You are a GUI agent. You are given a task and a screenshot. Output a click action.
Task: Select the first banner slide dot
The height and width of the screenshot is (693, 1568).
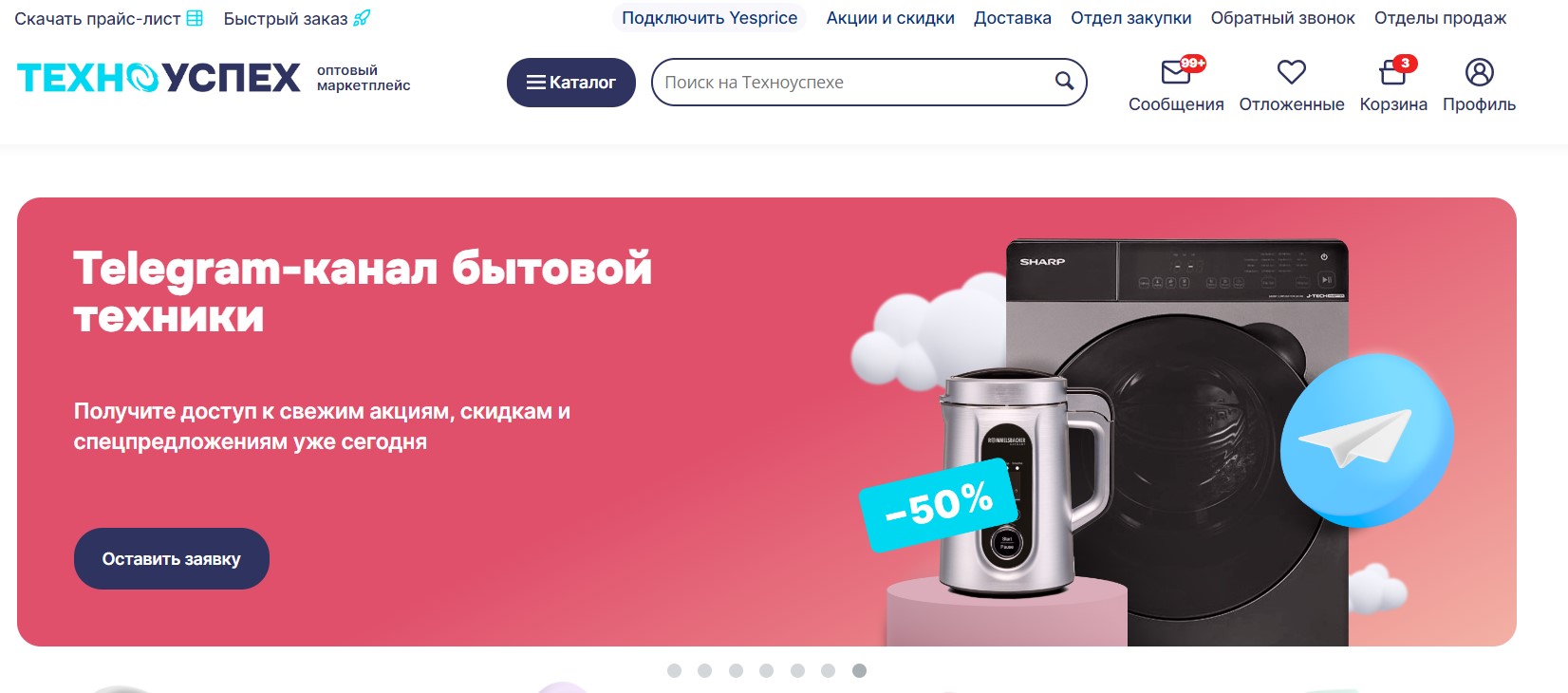point(674,670)
